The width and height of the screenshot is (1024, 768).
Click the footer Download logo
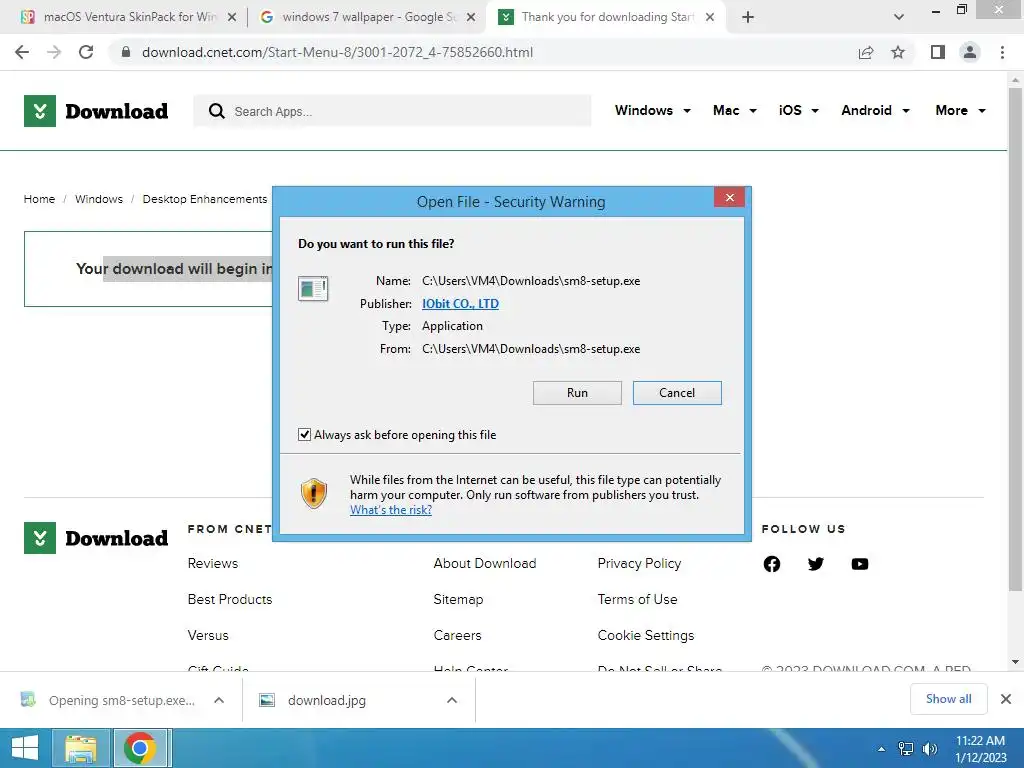pyautogui.click(x=96, y=538)
